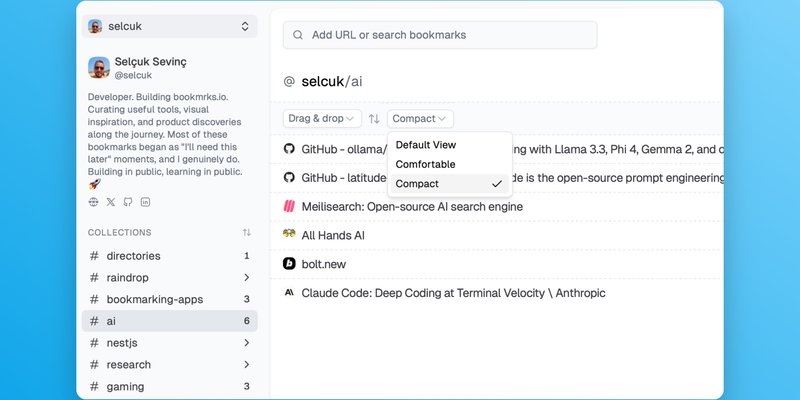Open the nestjs collection
The width and height of the screenshot is (800, 400).
pos(169,343)
